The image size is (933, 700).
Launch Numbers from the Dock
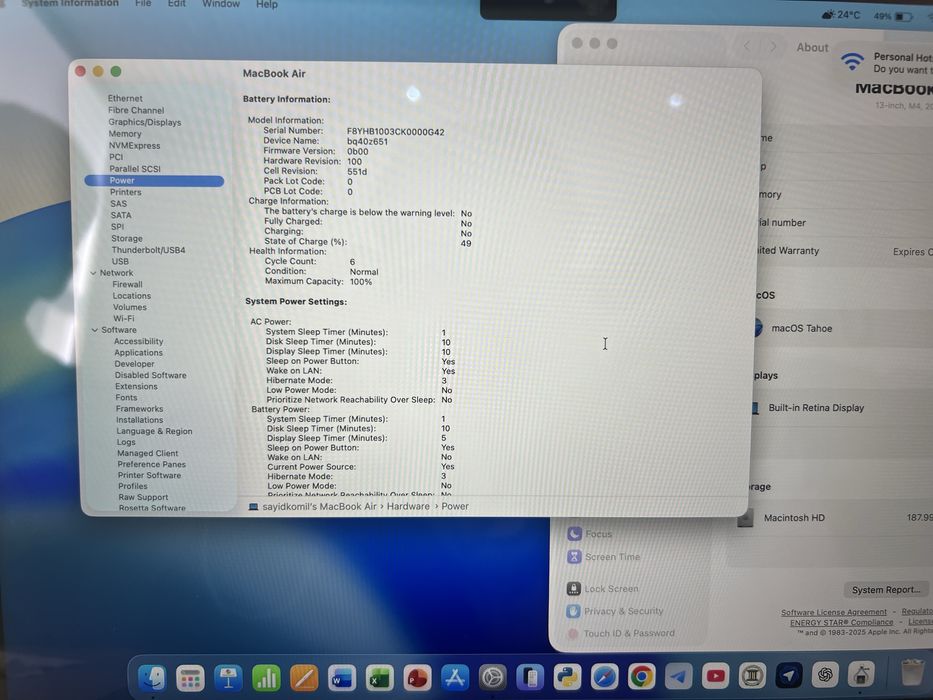click(266, 677)
